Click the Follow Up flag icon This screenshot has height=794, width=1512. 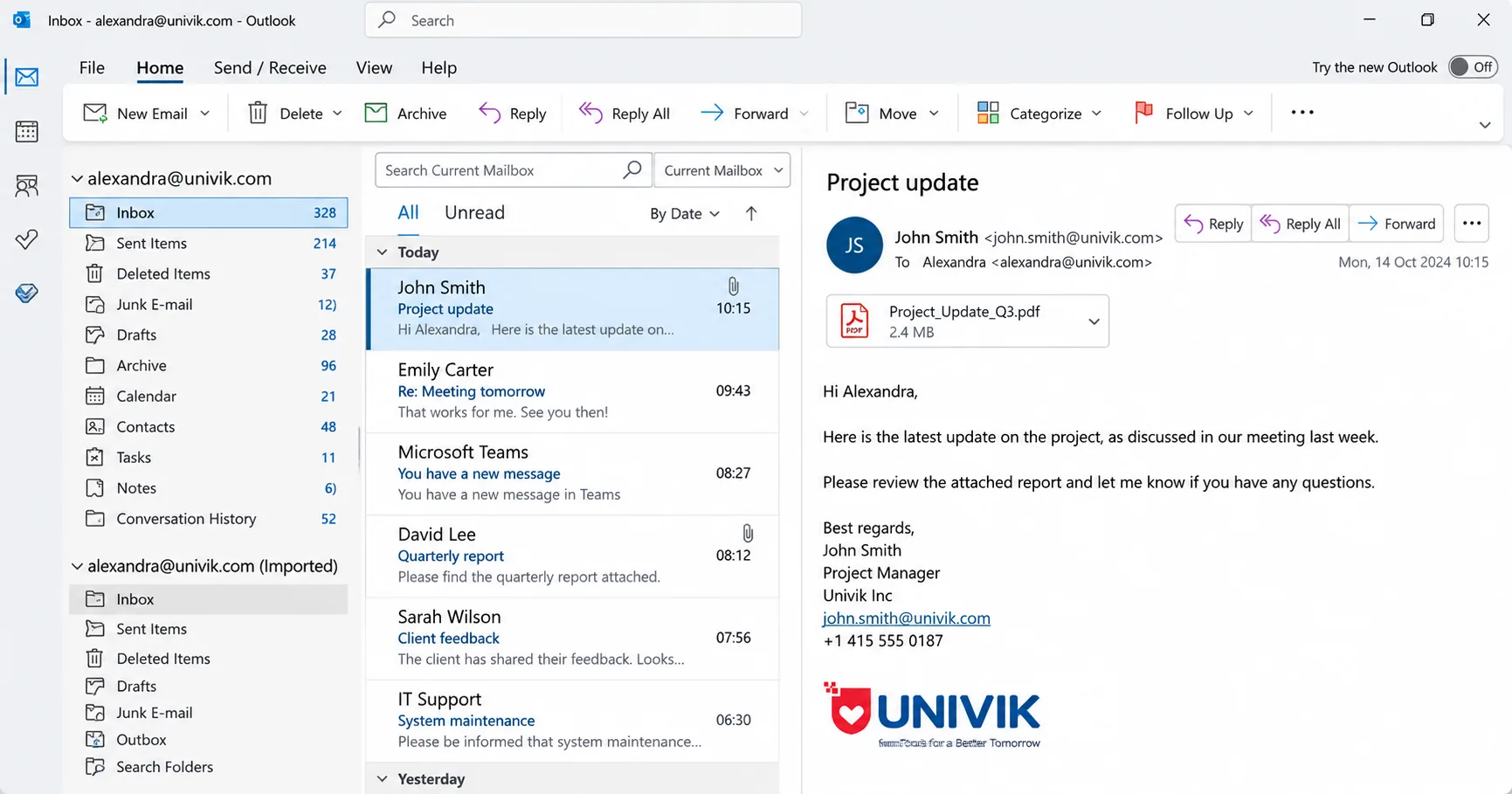pos(1143,112)
